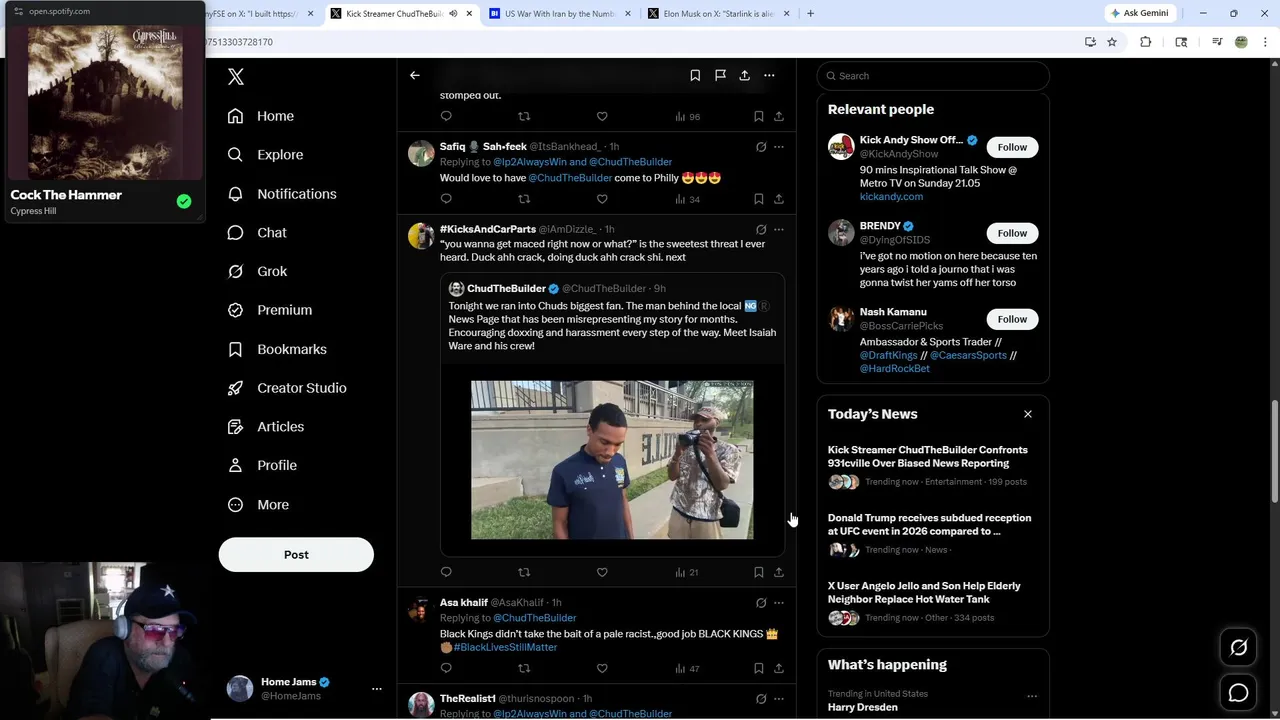The height and width of the screenshot is (720, 1280).
Task: Click the Search input field
Action: (x=933, y=76)
